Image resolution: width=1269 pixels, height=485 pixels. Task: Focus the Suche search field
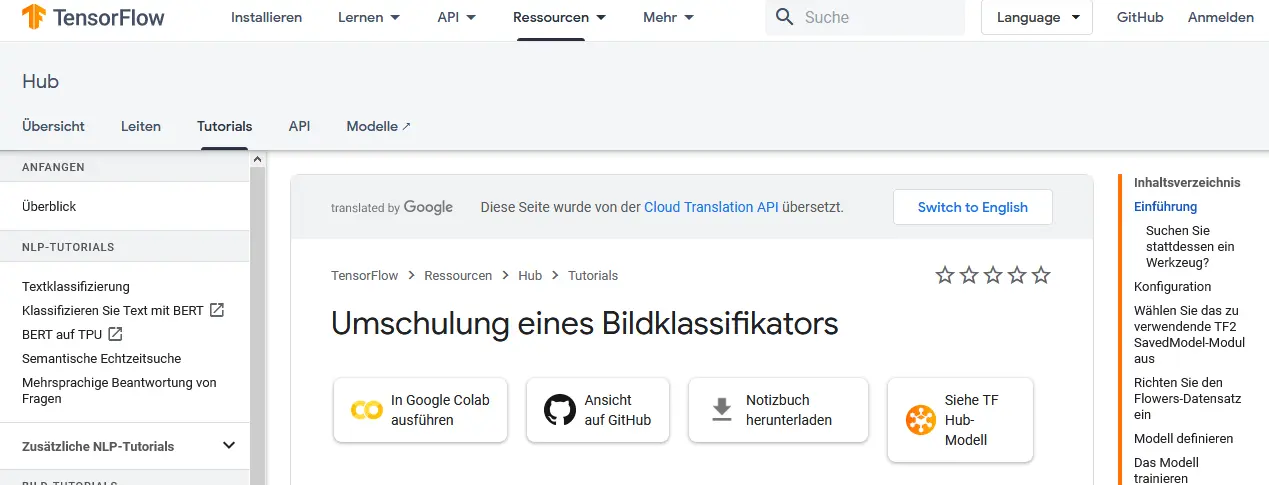880,17
